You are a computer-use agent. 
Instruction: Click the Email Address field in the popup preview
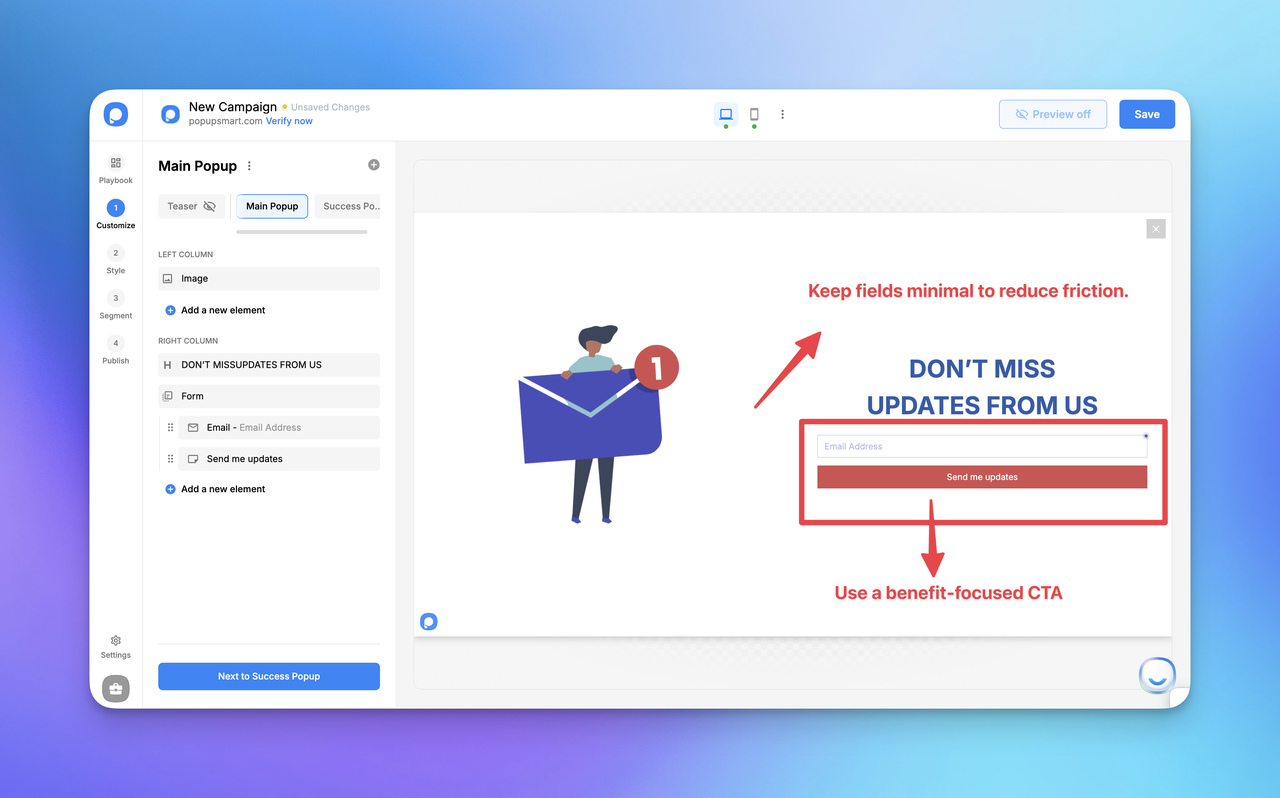(x=981, y=446)
